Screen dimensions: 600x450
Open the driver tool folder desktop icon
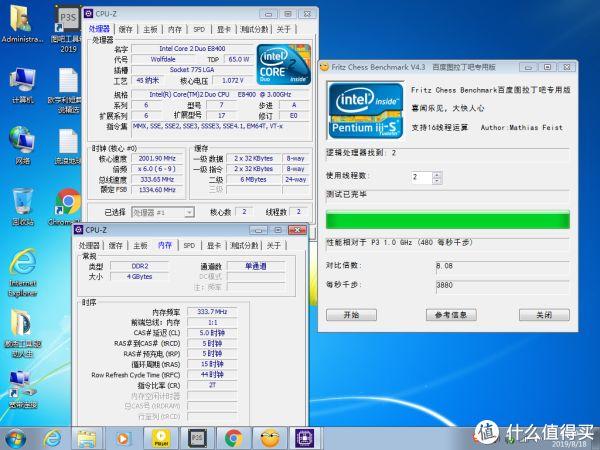pos(23,333)
